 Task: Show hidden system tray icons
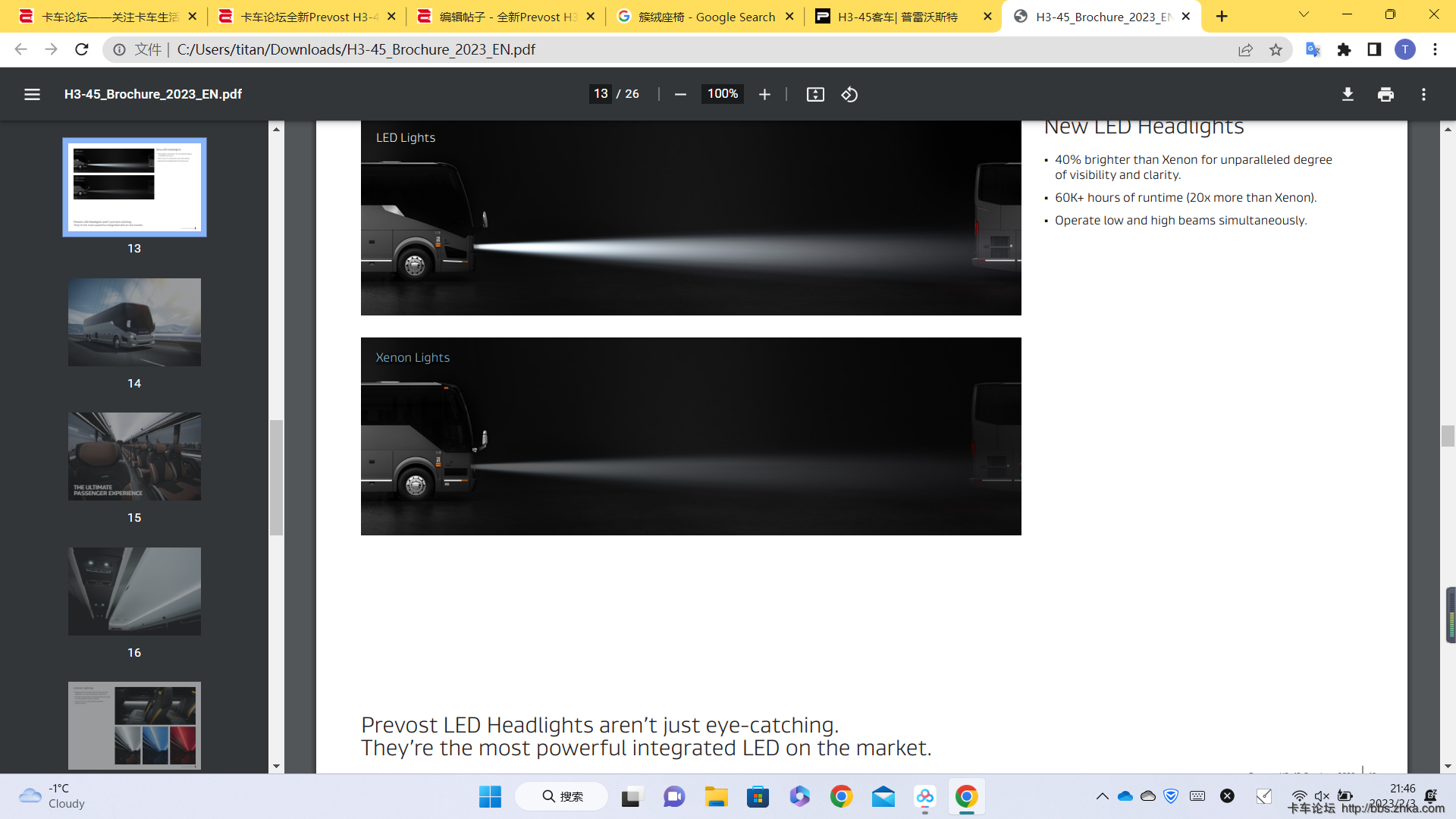pyautogui.click(x=1102, y=796)
